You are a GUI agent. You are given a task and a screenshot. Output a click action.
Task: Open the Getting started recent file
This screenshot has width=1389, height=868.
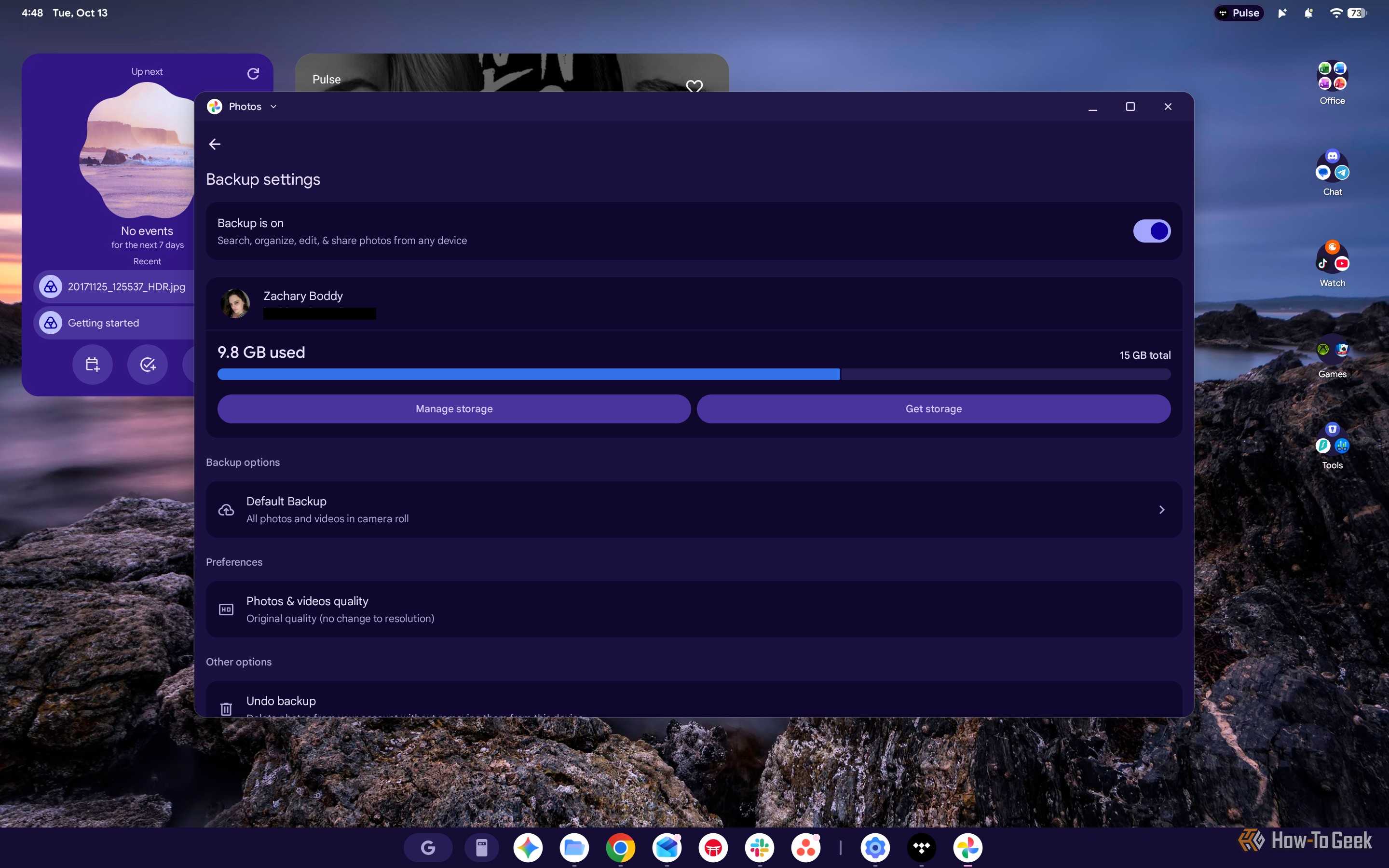(114, 323)
